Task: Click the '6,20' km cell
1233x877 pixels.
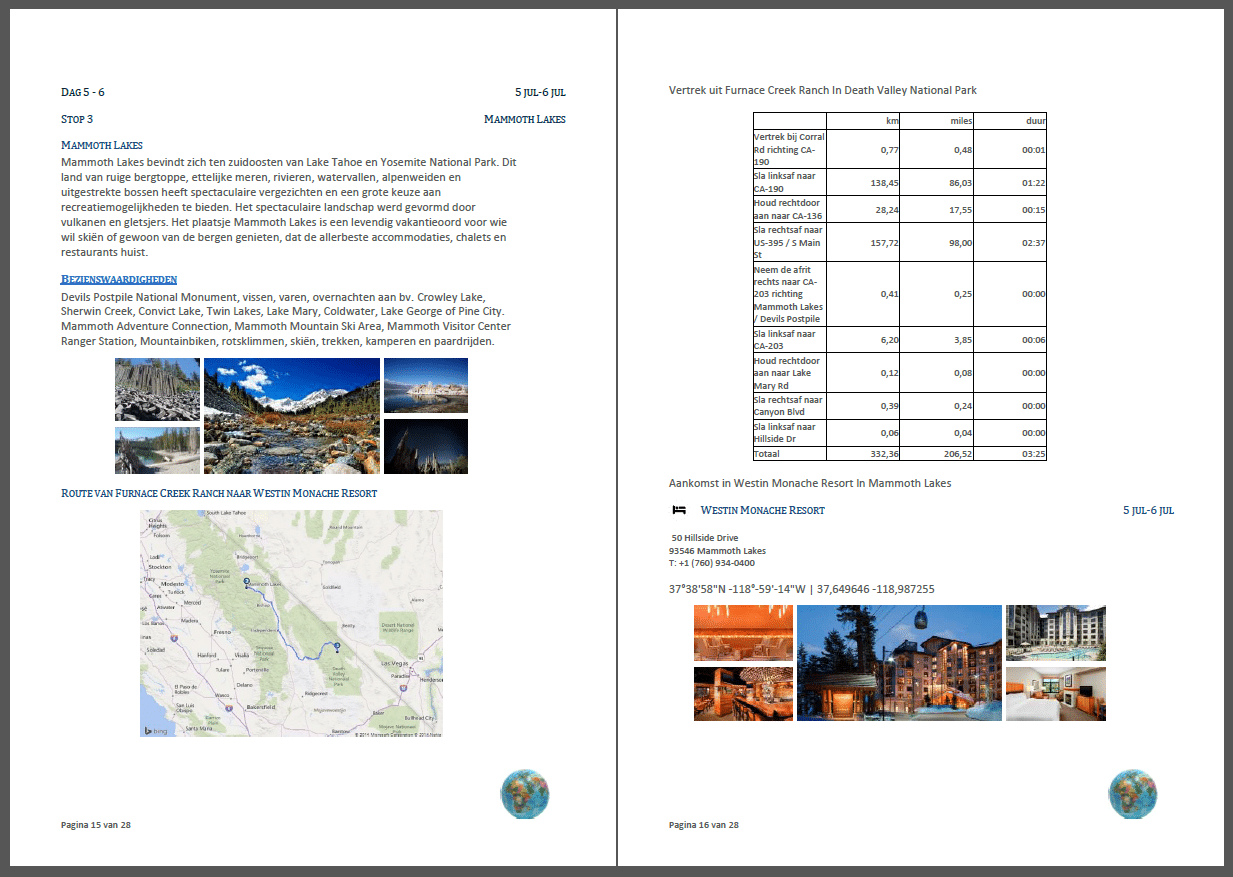Action: (862, 340)
